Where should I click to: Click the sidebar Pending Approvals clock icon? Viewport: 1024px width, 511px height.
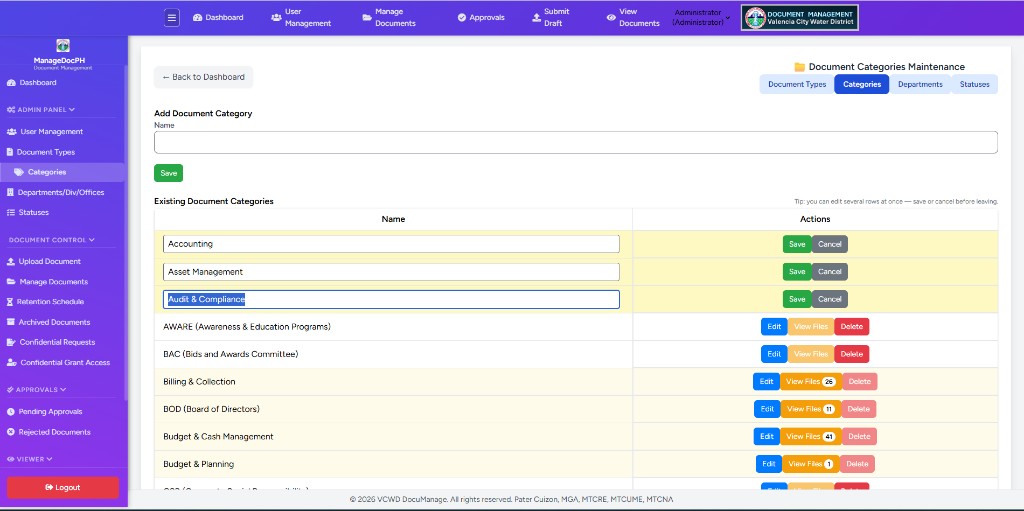[x=10, y=412]
